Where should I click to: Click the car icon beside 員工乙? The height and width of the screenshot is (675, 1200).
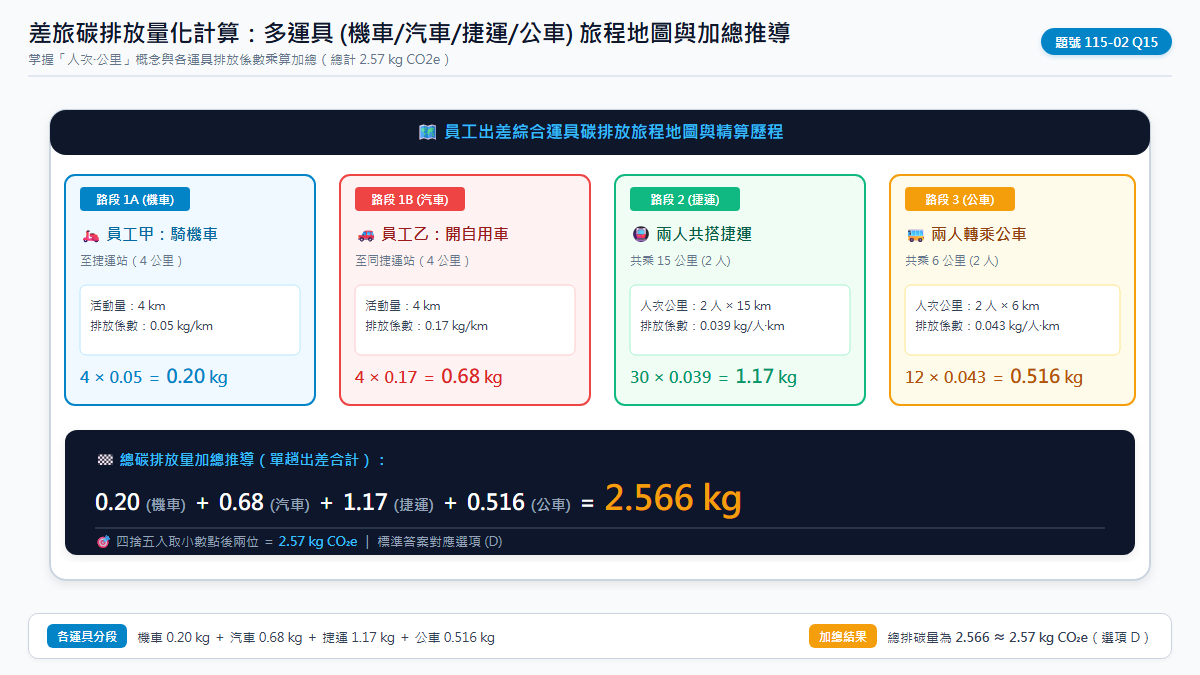coord(365,235)
